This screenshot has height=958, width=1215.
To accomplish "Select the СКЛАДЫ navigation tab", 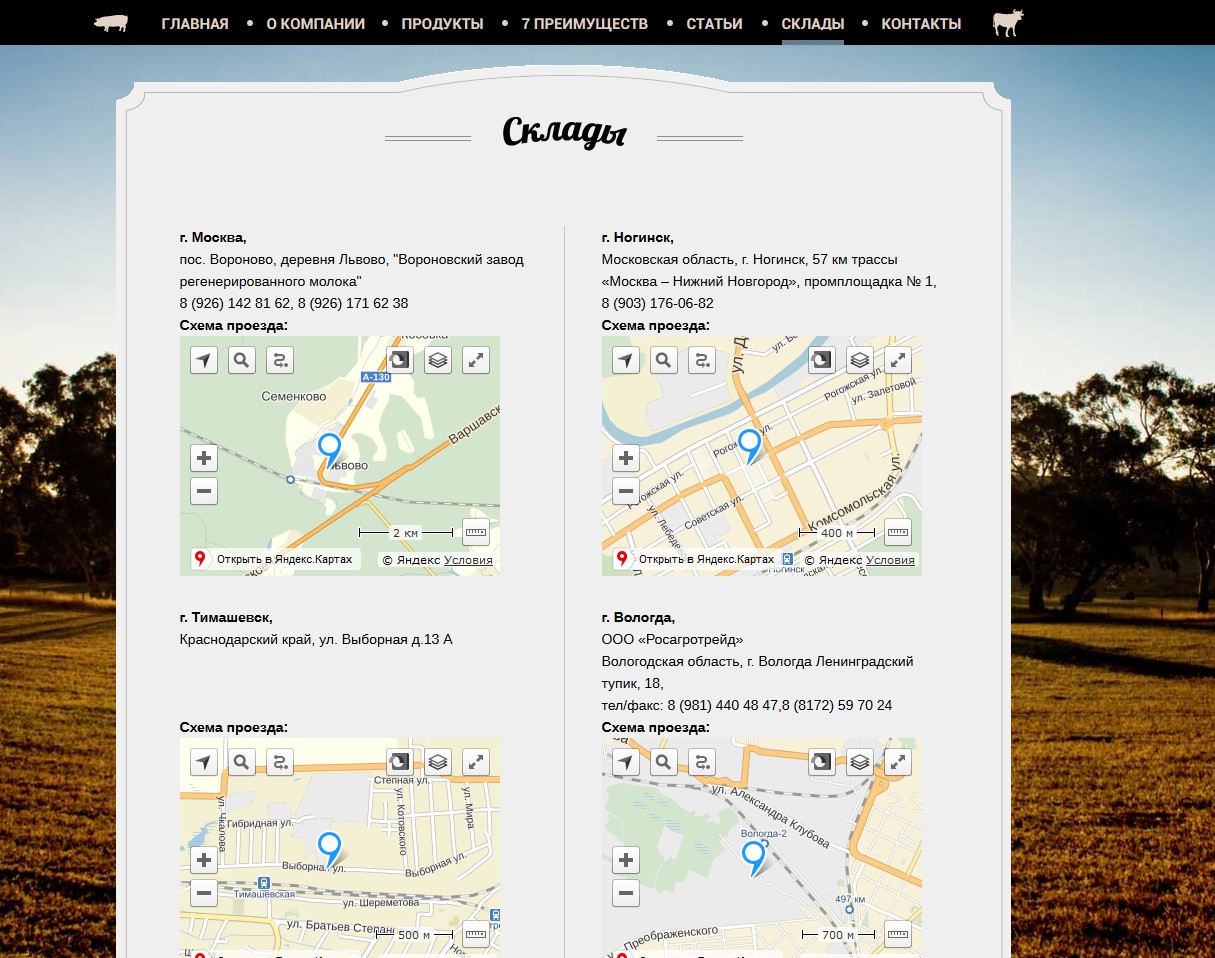I will 812,23.
